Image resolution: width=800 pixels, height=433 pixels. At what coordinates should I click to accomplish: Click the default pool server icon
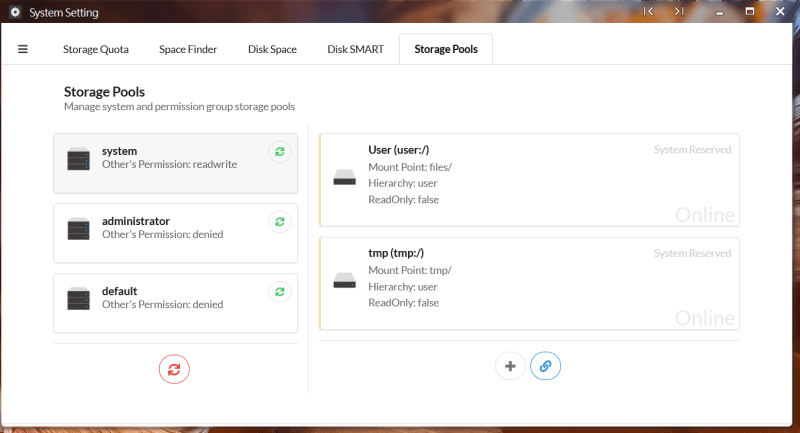coord(79,298)
